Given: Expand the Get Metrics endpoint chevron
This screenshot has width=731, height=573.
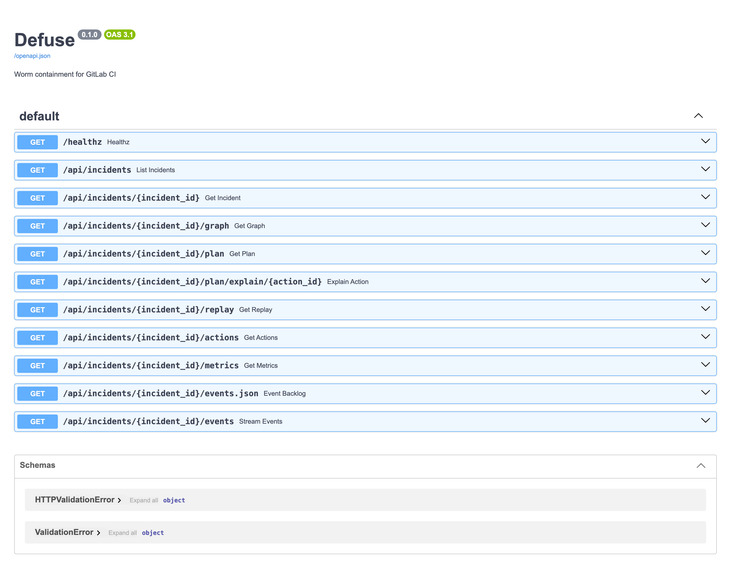Looking at the screenshot, I should click(705, 365).
